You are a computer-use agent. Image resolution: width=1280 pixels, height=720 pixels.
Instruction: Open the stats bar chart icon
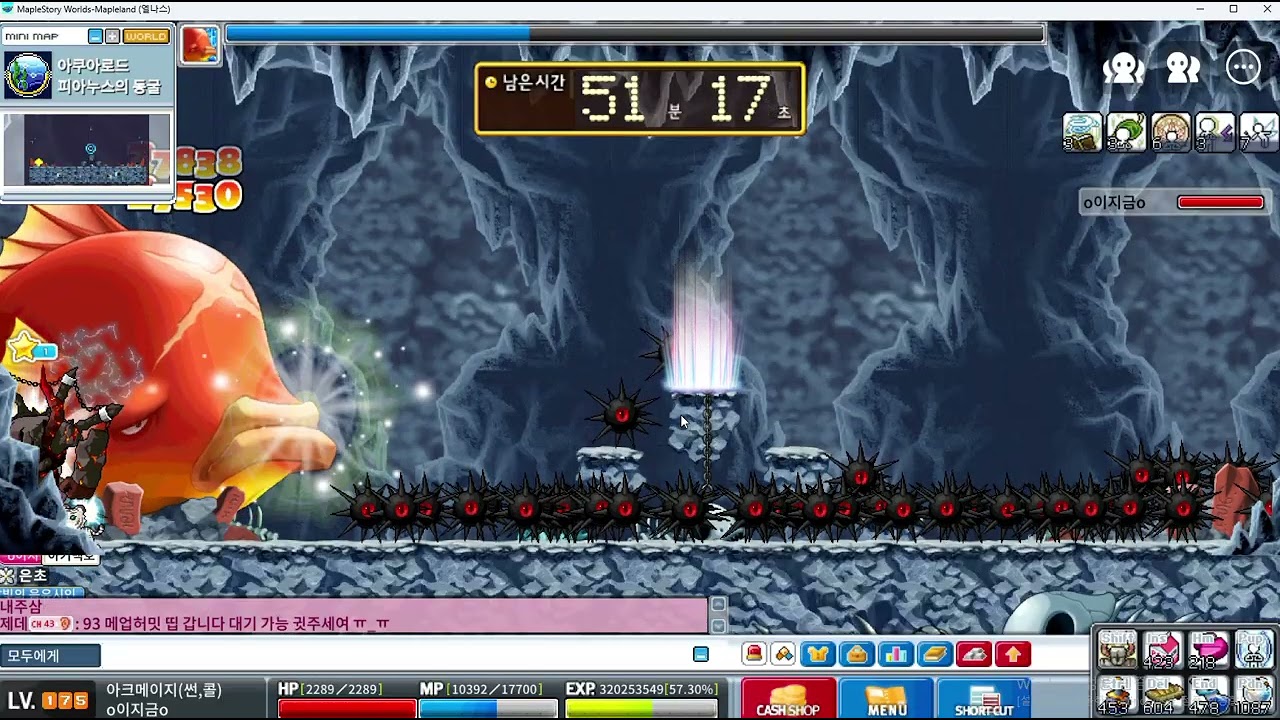tap(896, 654)
